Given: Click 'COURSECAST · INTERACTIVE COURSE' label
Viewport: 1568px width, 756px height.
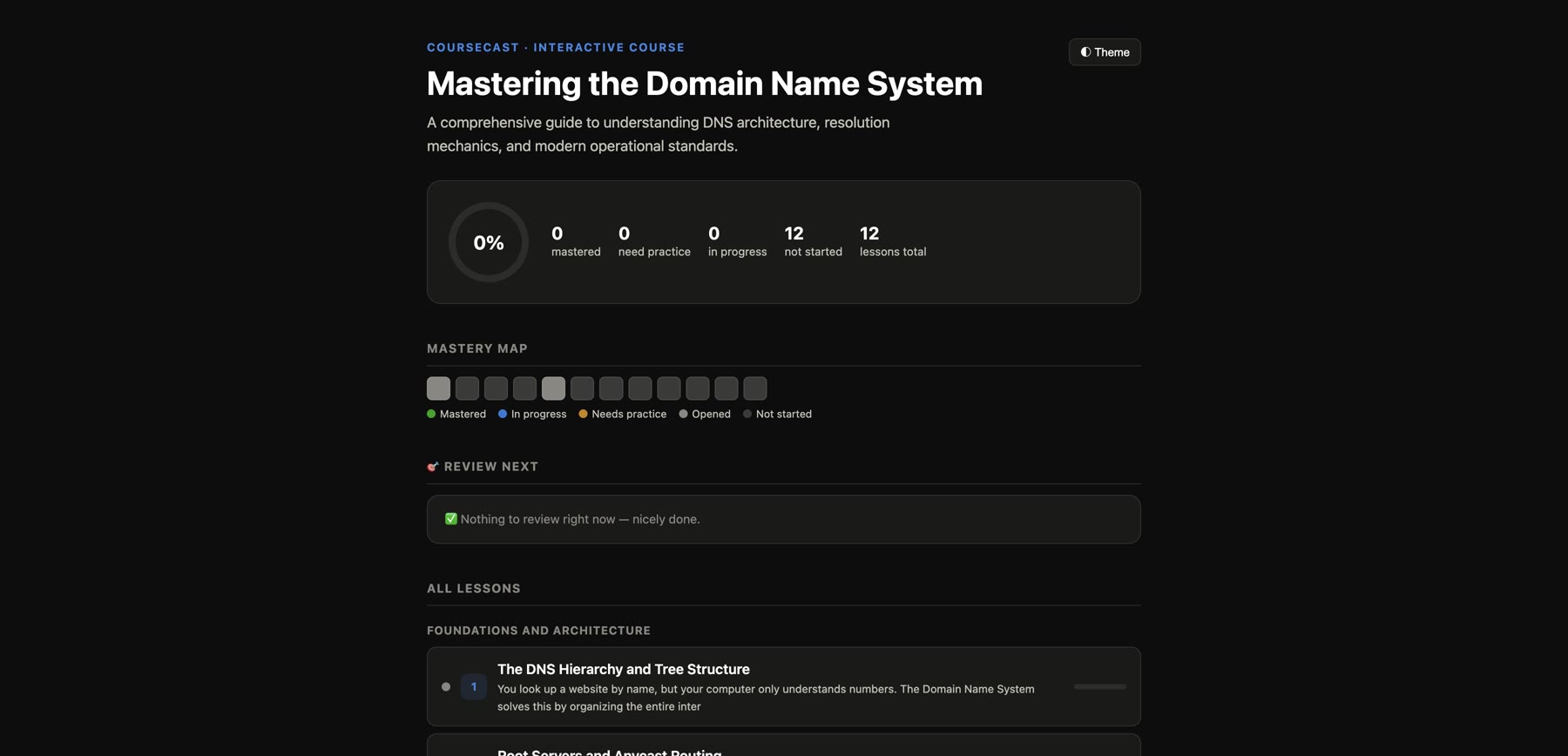Looking at the screenshot, I should coord(556,47).
